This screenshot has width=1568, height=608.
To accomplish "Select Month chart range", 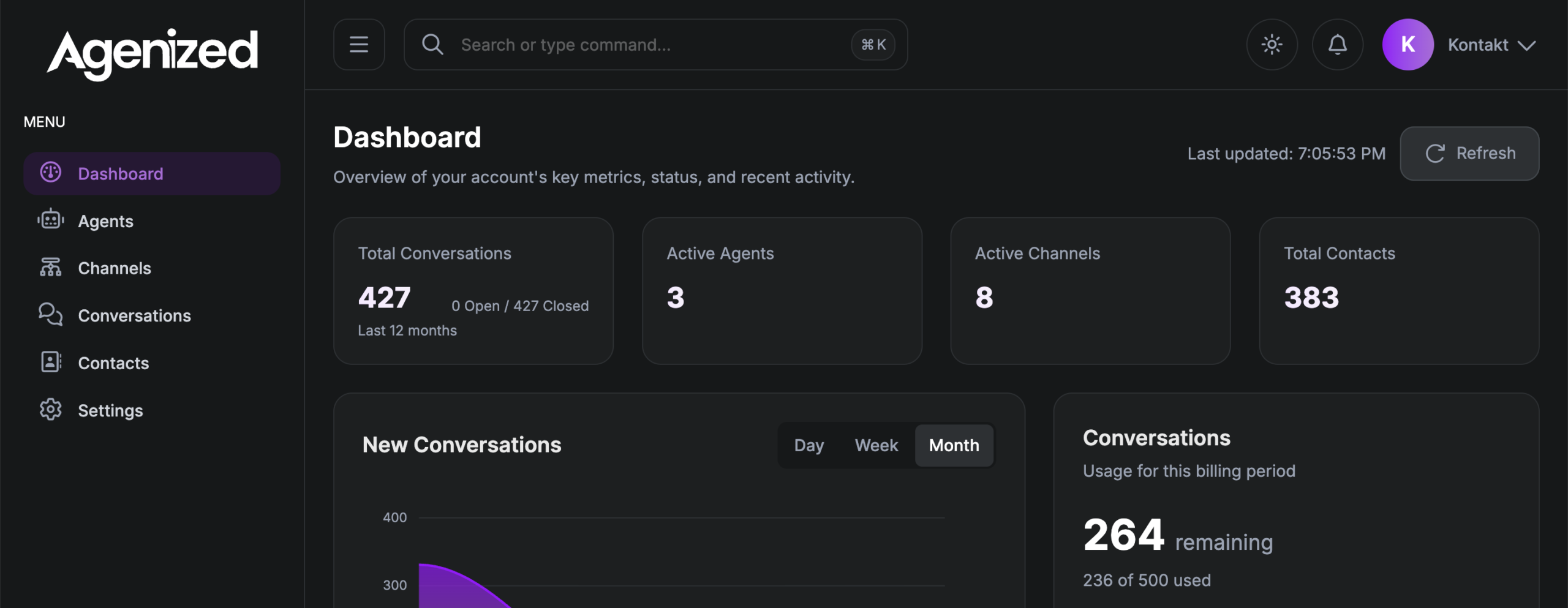I will [x=954, y=445].
